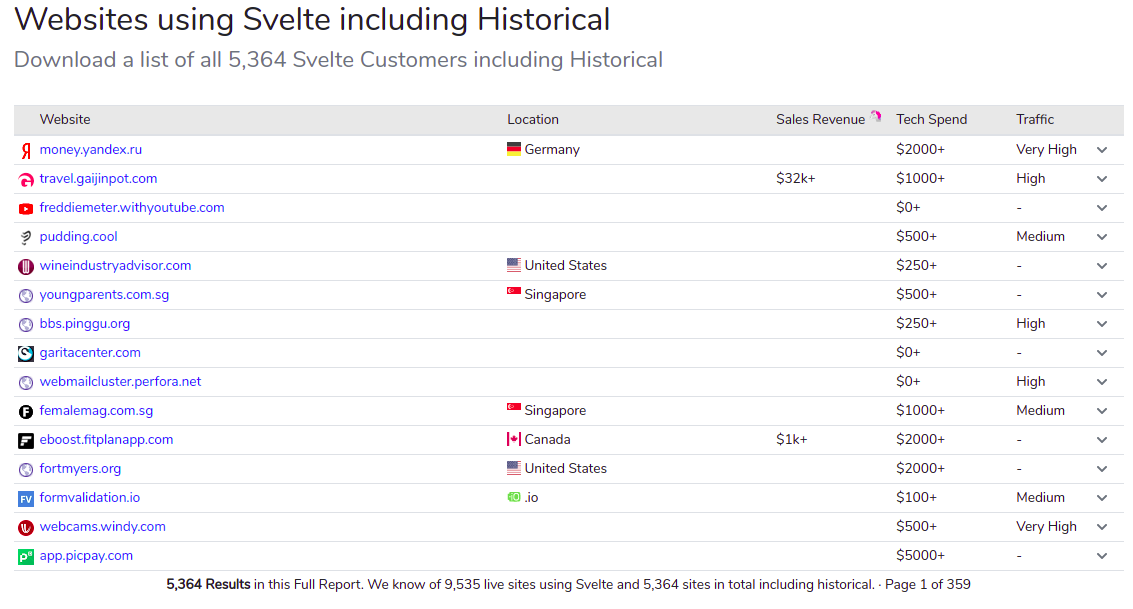Click the GaijinPot favicon beside travel.gaijinpot.com
1133x609 pixels.
coord(26,180)
